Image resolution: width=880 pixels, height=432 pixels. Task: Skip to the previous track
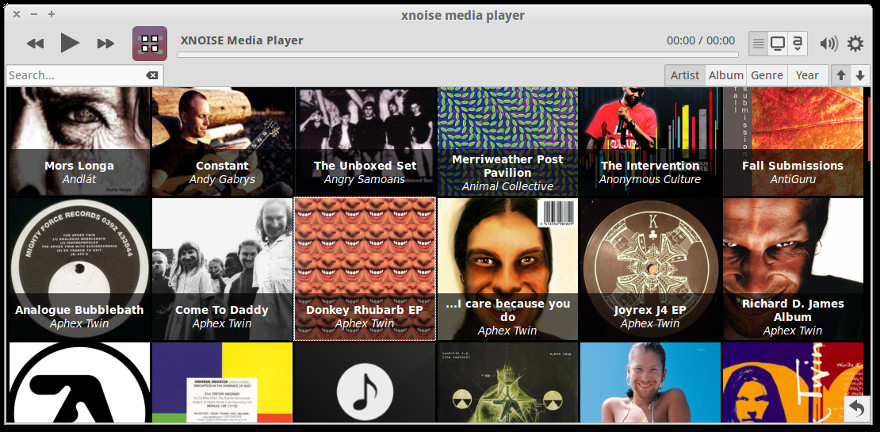coord(35,43)
